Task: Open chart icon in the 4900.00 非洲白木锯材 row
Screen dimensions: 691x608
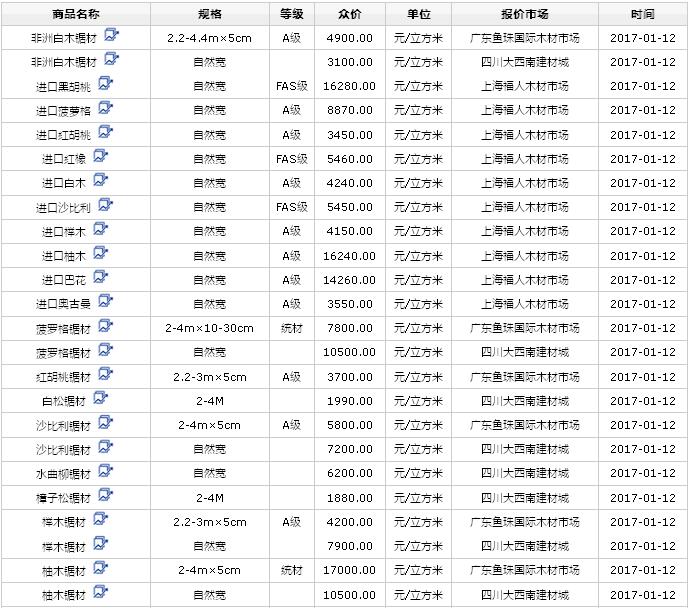Action: pyautogui.click(x=112, y=35)
